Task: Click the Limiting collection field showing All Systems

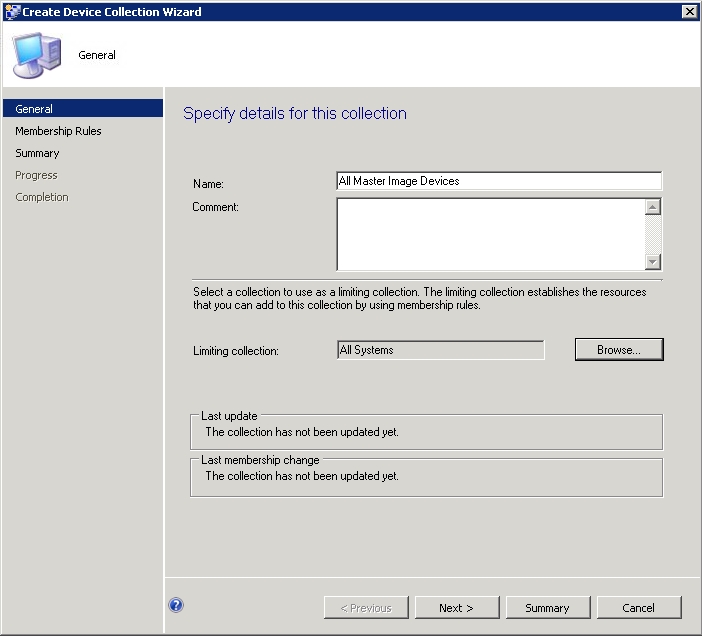Action: pyautogui.click(x=441, y=350)
